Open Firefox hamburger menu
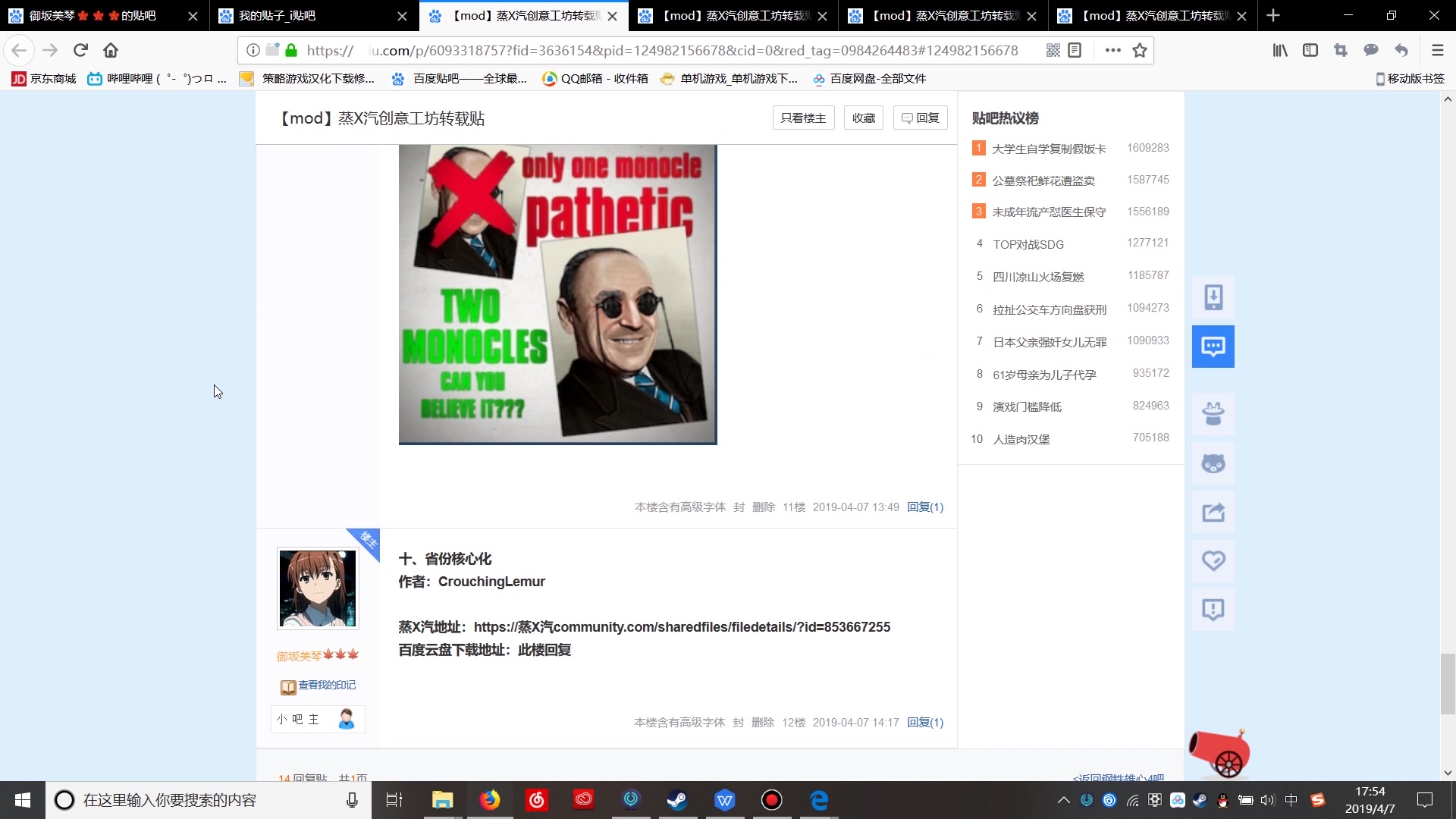Image resolution: width=1456 pixels, height=819 pixels. coord(1437,50)
